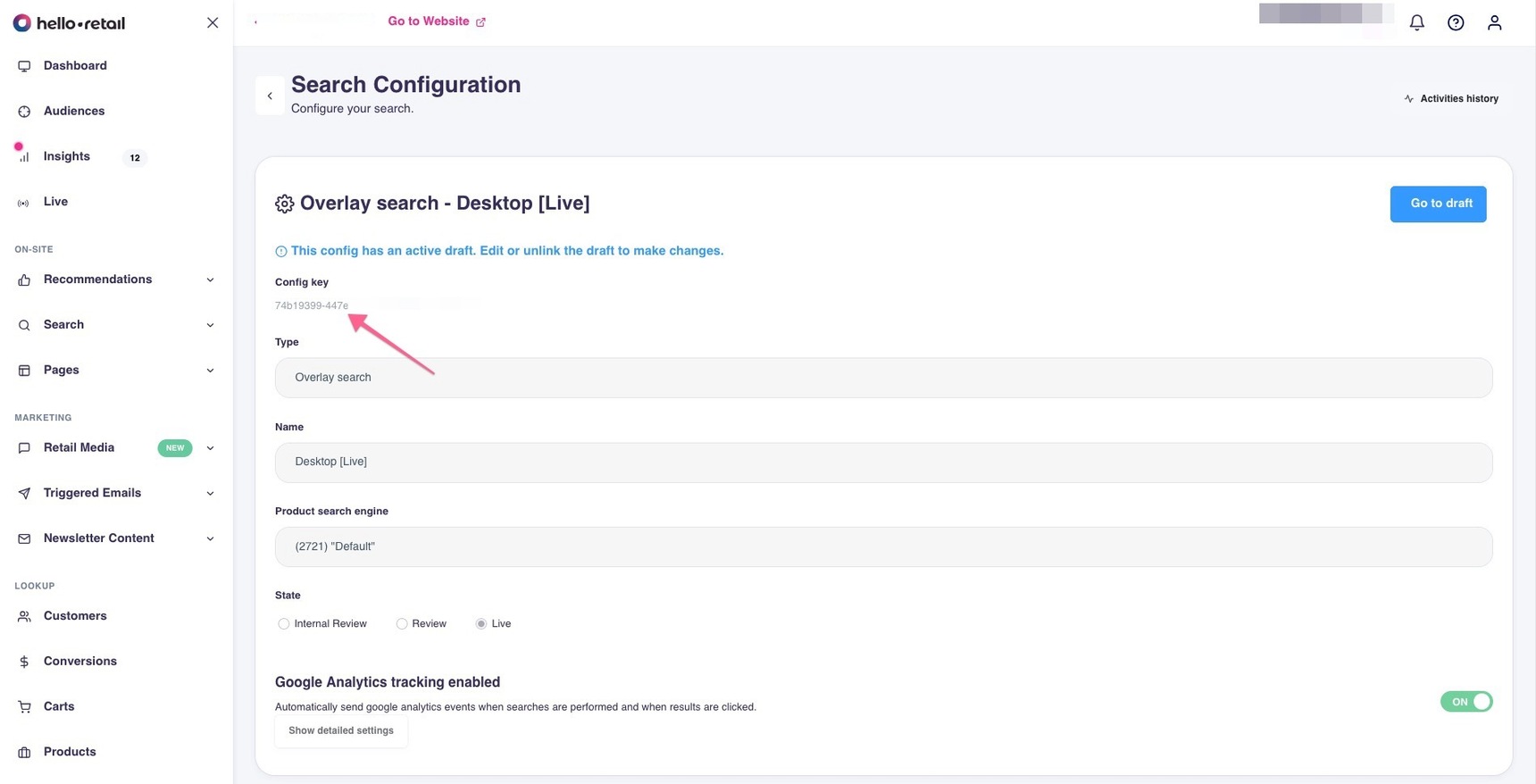Turn off Google Analytics tracking toggle

tap(1465, 702)
